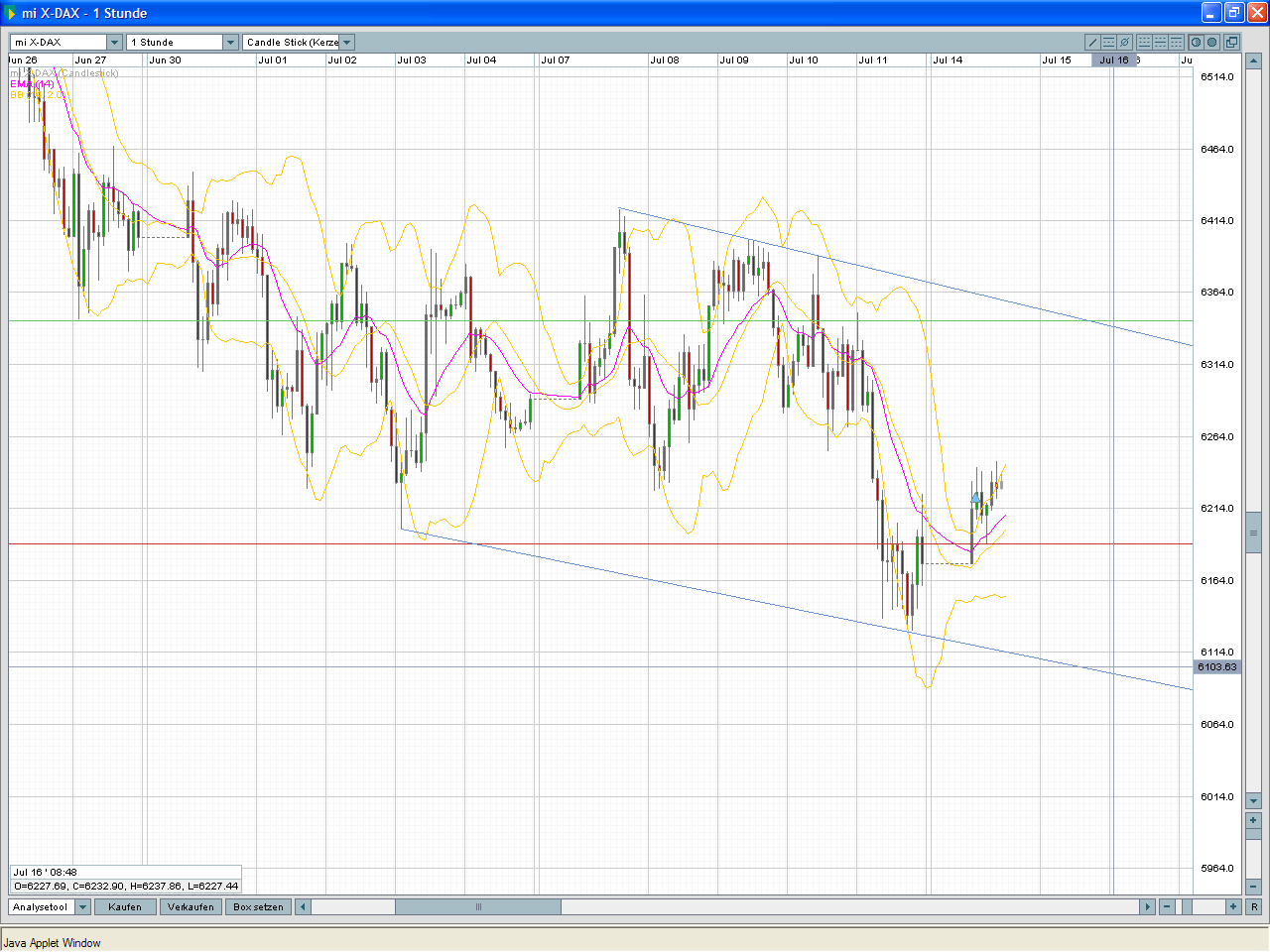Click the Kaufen button
This screenshot has height=952, width=1270.
[125, 907]
